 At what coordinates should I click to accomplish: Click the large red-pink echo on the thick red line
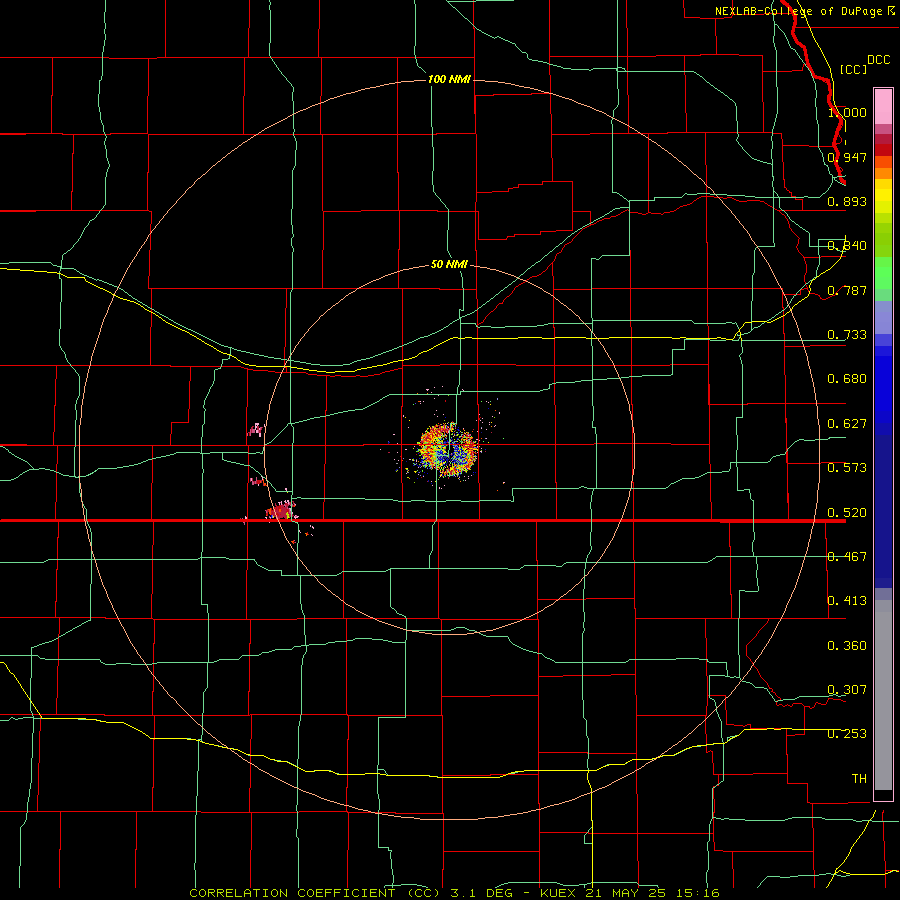coord(281,510)
